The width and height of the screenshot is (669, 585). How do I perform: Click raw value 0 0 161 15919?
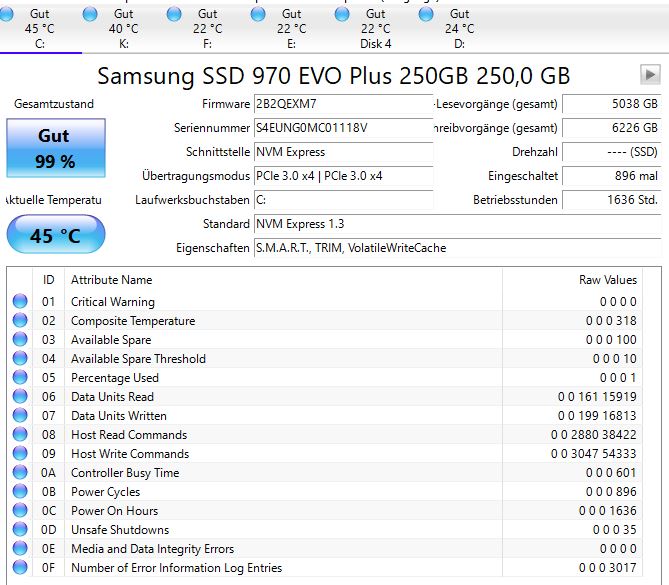coord(597,397)
